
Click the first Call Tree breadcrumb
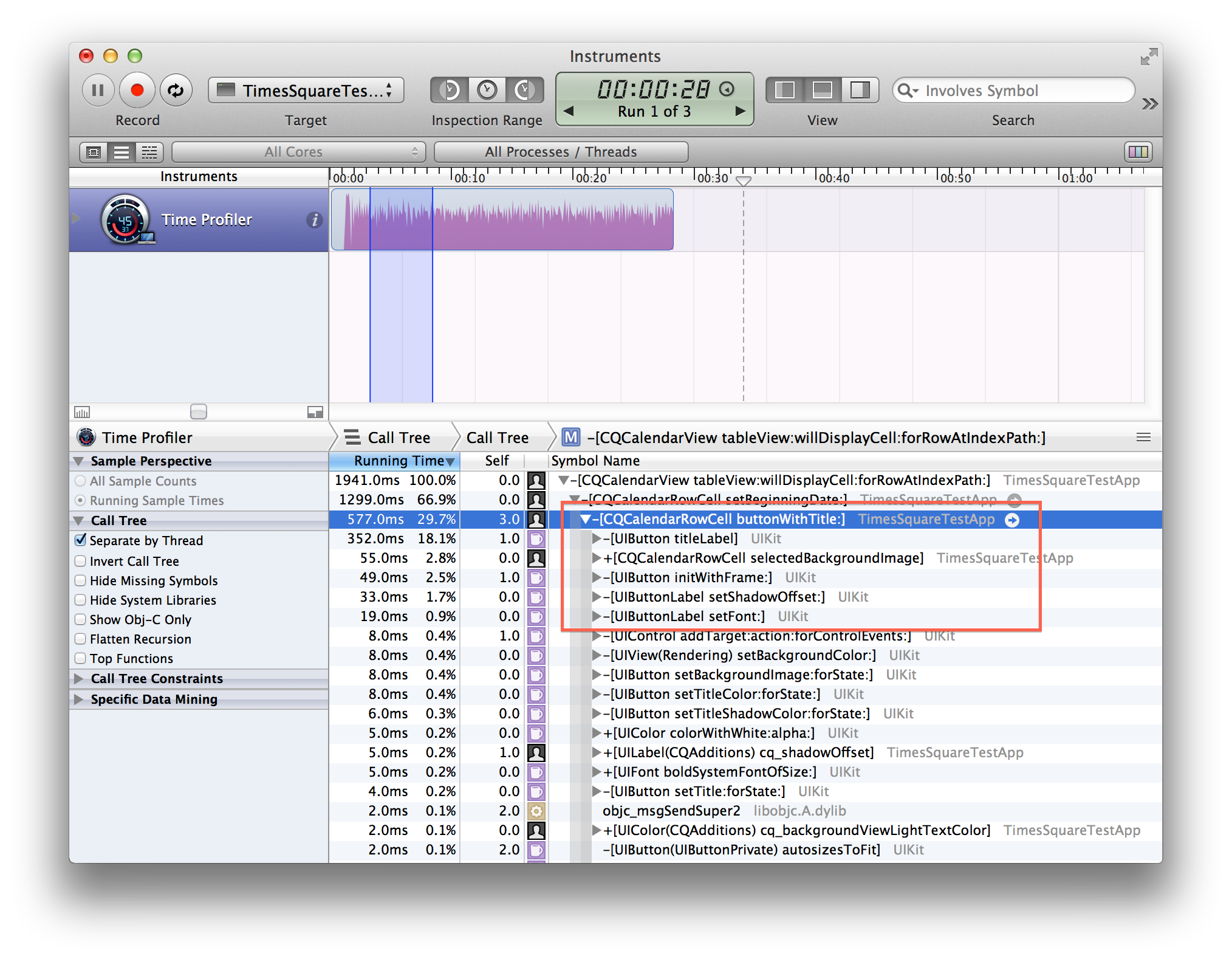tap(398, 438)
